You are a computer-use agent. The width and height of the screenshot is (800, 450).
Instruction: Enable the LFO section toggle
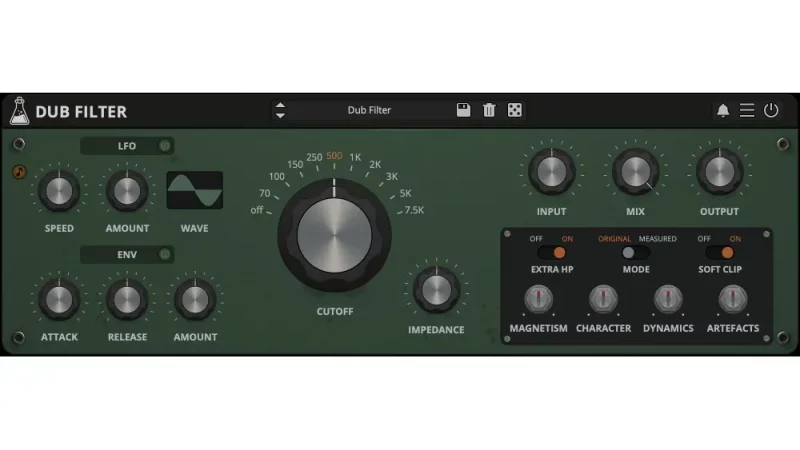(165, 146)
